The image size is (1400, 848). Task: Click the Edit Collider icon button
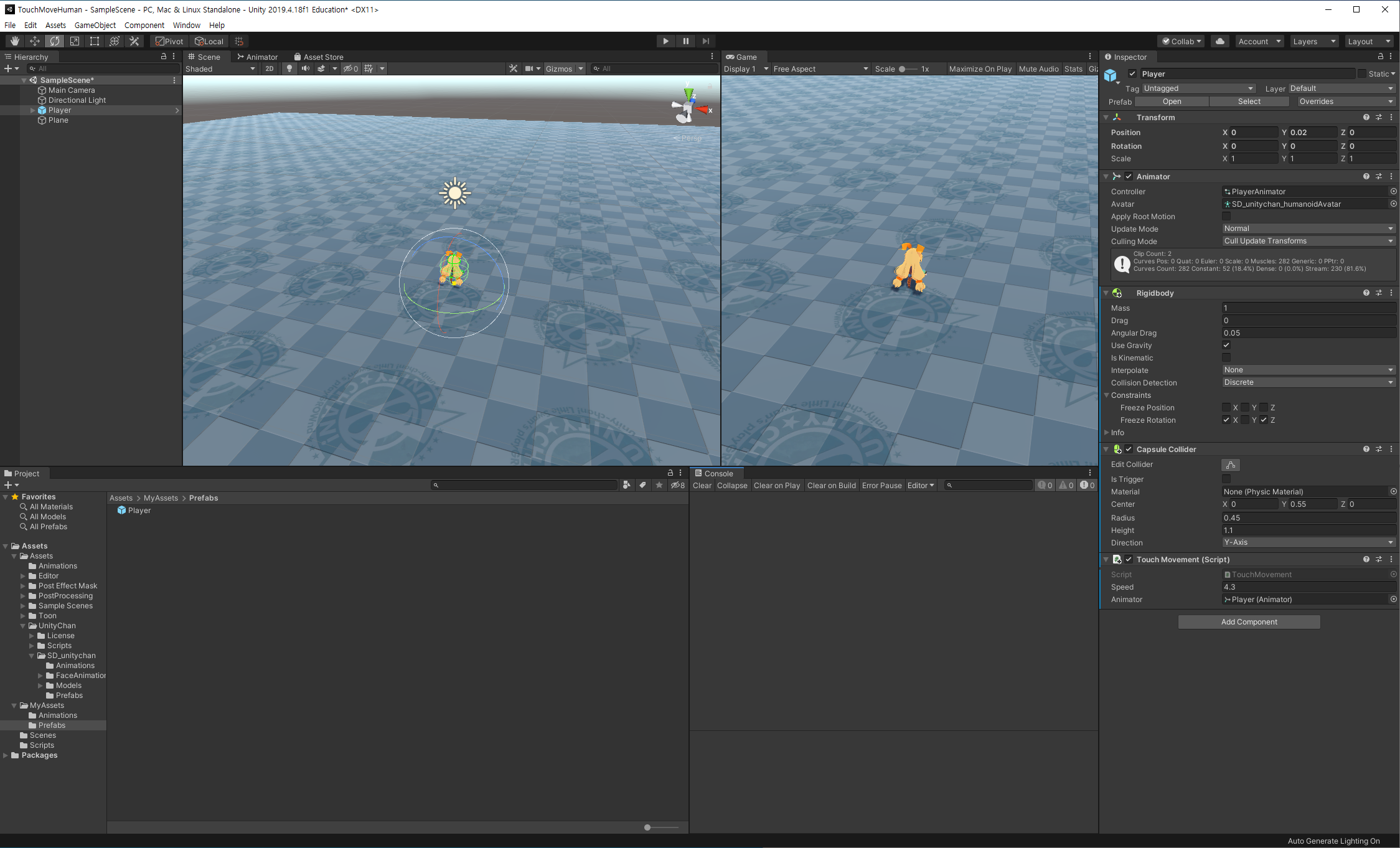coord(1230,465)
